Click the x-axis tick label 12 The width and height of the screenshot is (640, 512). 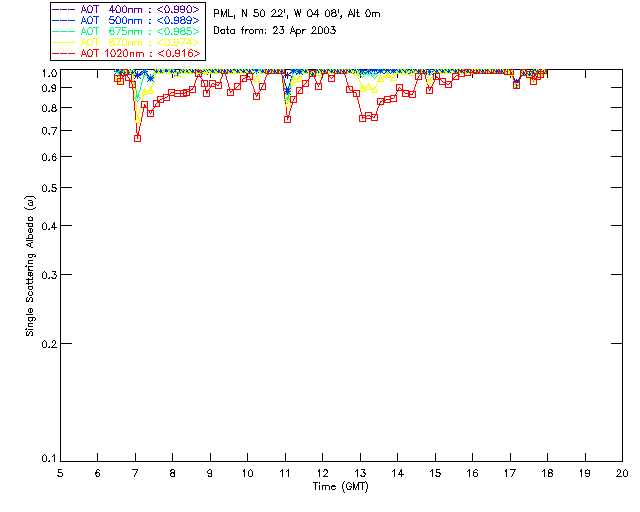(x=322, y=473)
